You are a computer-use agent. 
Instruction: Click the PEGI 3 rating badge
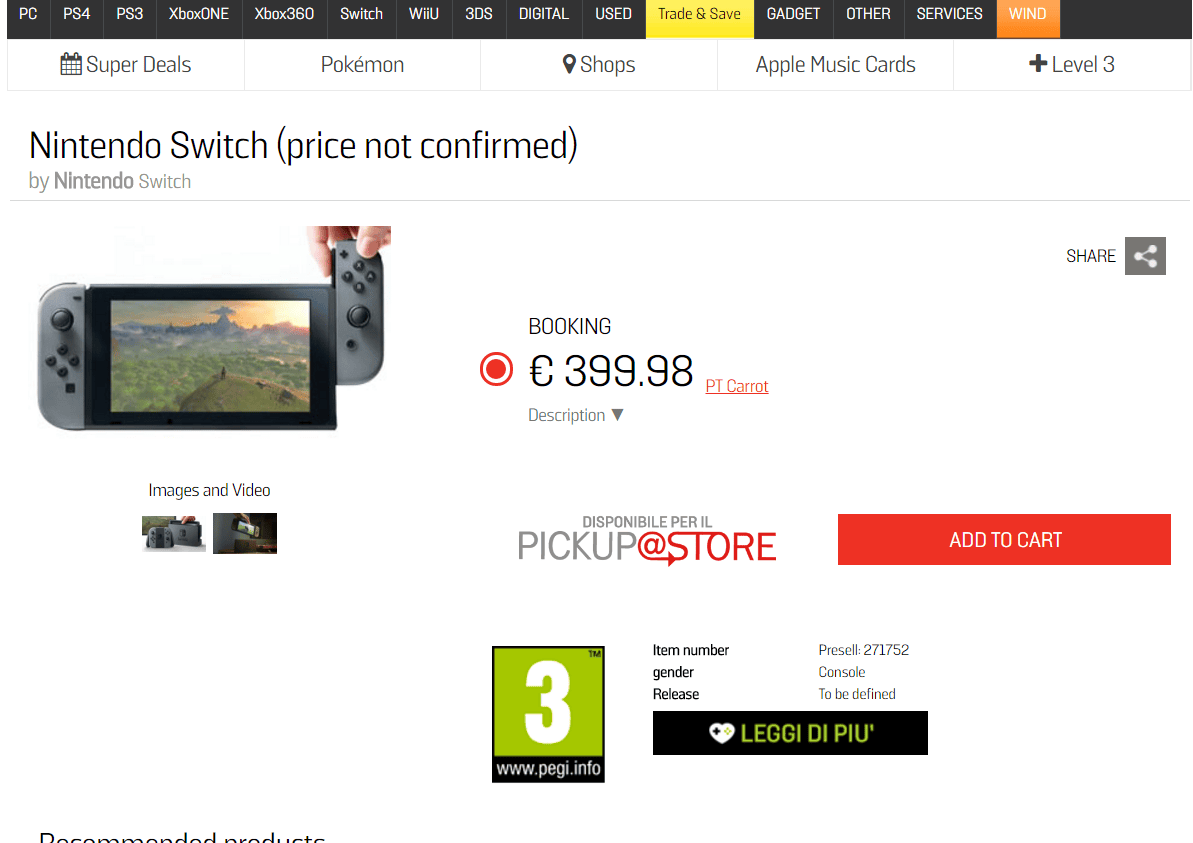(548, 714)
